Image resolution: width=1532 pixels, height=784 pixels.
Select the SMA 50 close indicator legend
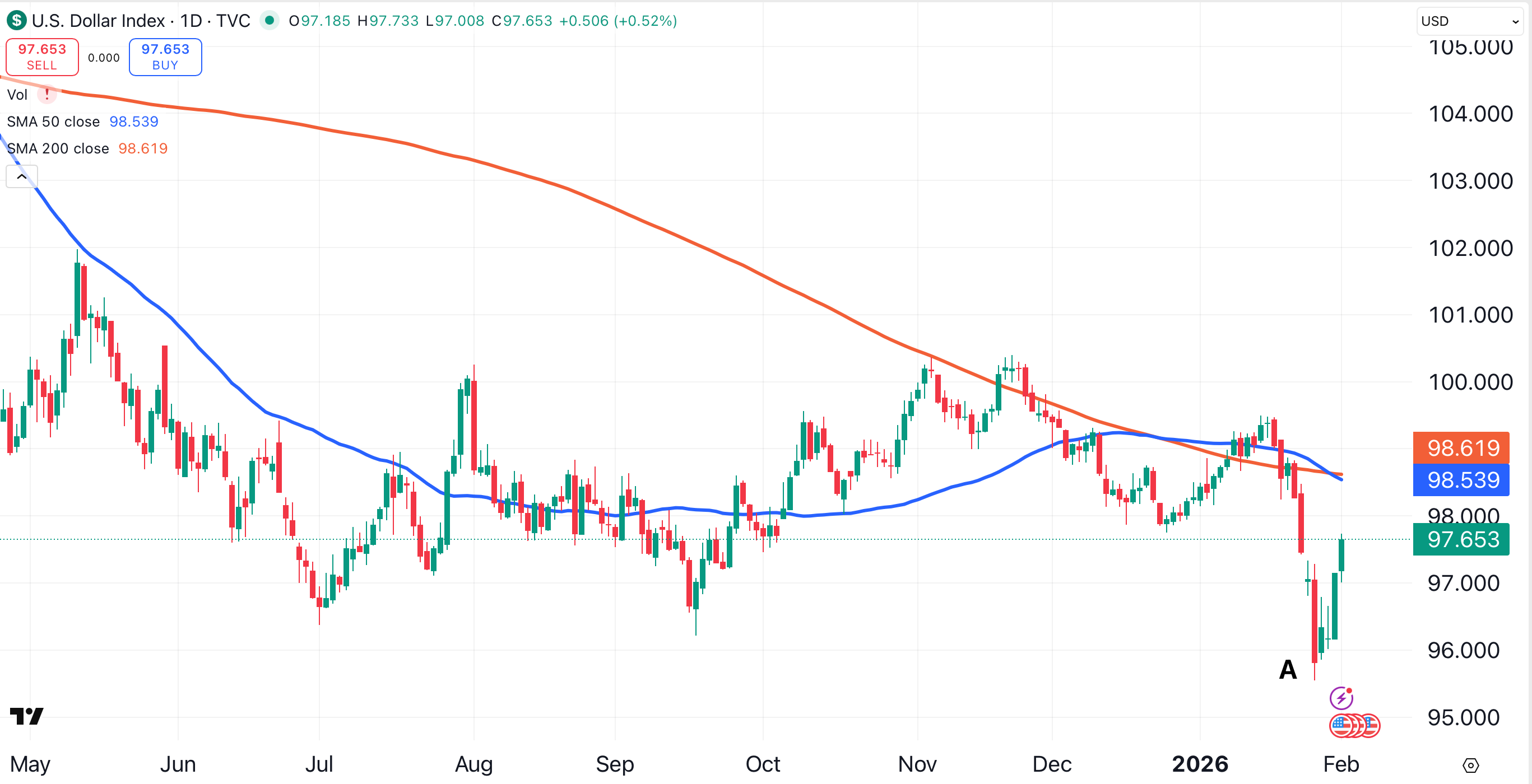pyautogui.click(x=54, y=122)
